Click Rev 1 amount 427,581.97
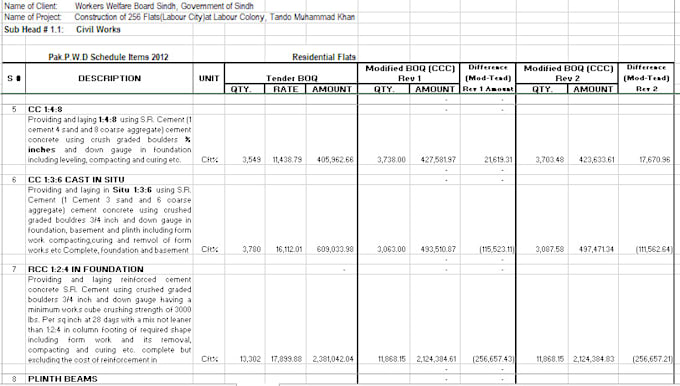The image size is (680, 386). [x=438, y=160]
